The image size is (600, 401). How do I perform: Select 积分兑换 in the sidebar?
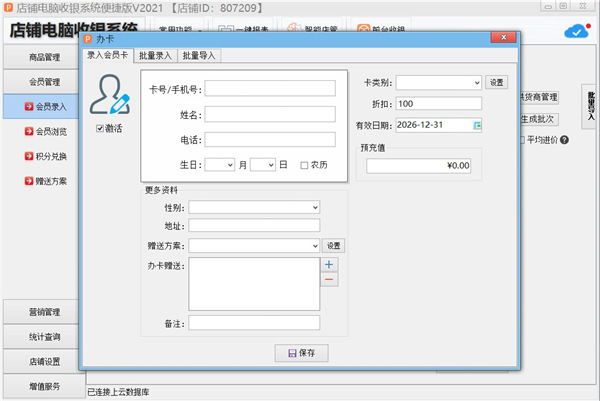point(51,156)
